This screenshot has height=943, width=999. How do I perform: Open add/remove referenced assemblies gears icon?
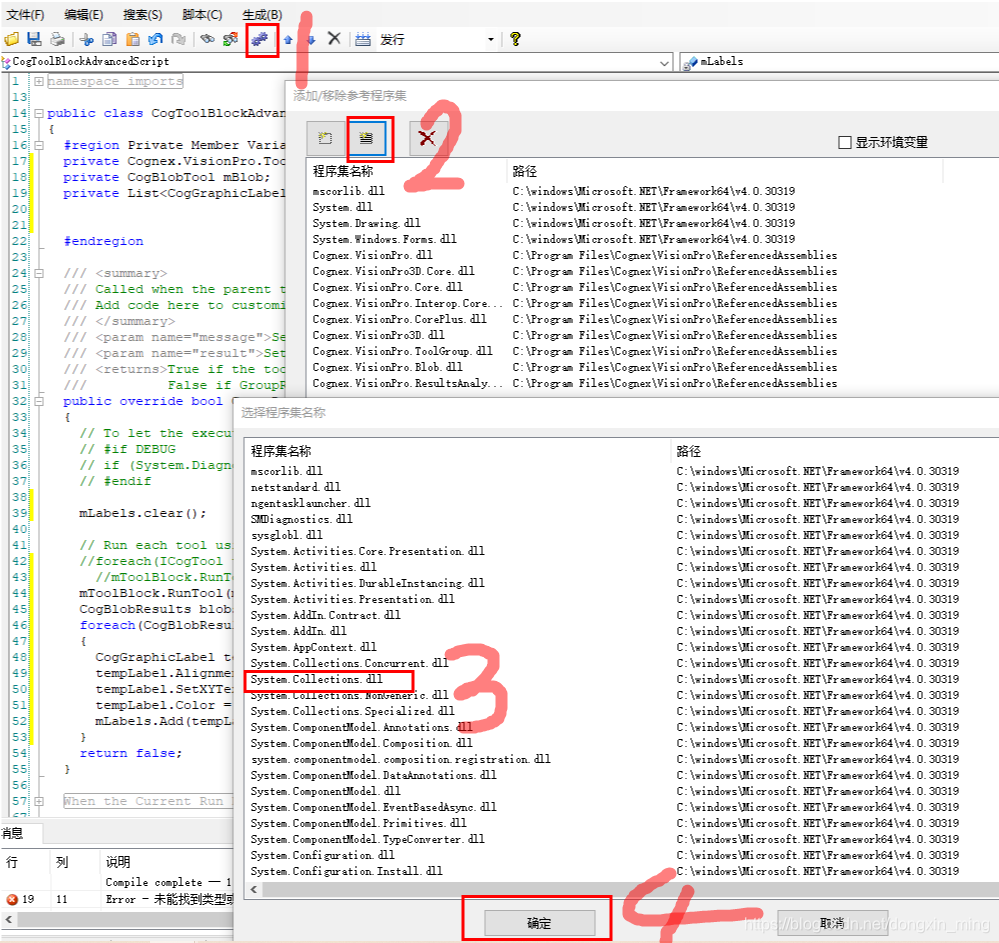(x=259, y=40)
